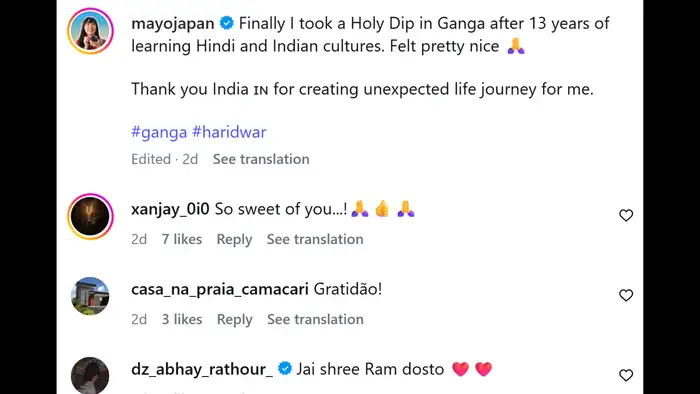The height and width of the screenshot is (394, 700).
Task: View casa_na_praia_camacari's profile photo
Action: (90, 296)
